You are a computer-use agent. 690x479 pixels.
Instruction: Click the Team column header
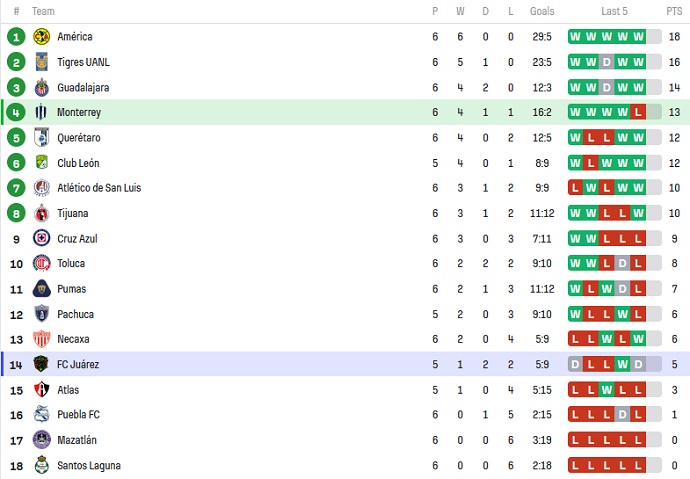tap(43, 11)
